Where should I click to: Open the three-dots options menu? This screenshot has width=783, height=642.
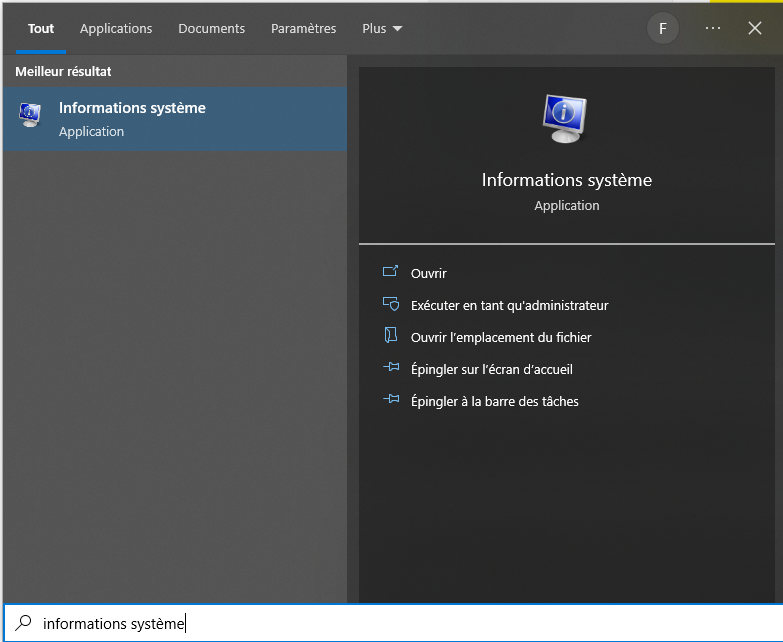tap(712, 28)
